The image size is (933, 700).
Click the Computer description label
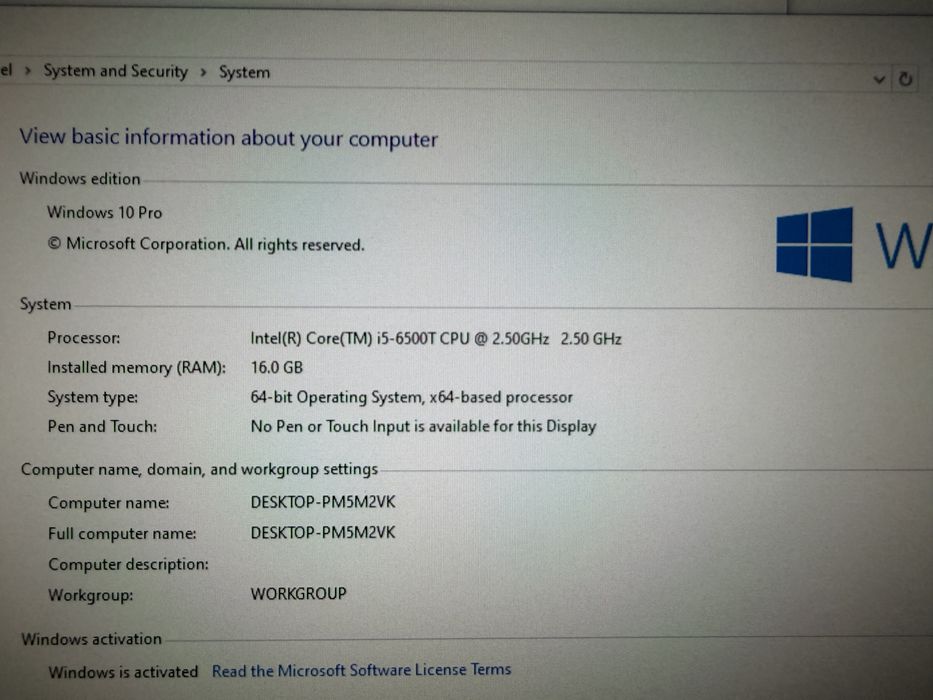click(x=129, y=564)
